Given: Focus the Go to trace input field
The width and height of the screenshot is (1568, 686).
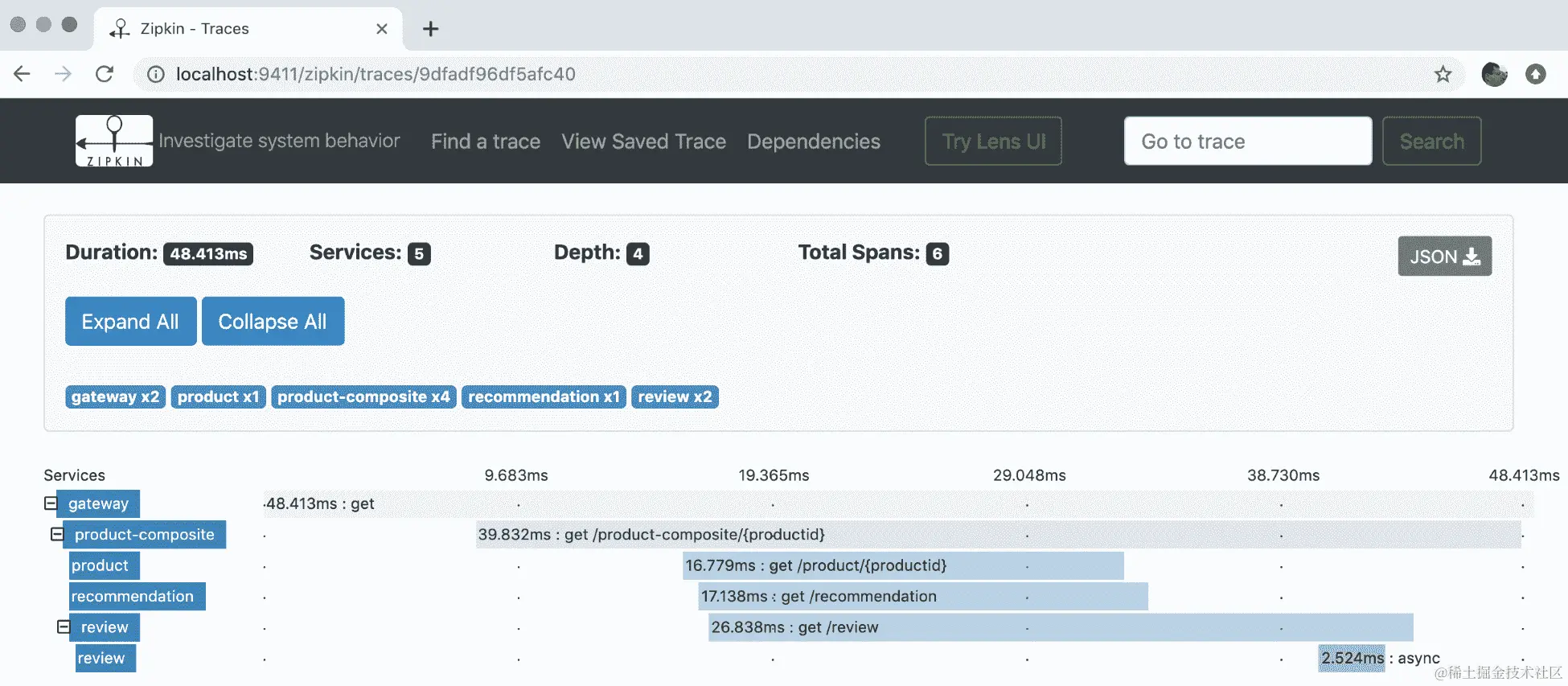Looking at the screenshot, I should tap(1248, 141).
